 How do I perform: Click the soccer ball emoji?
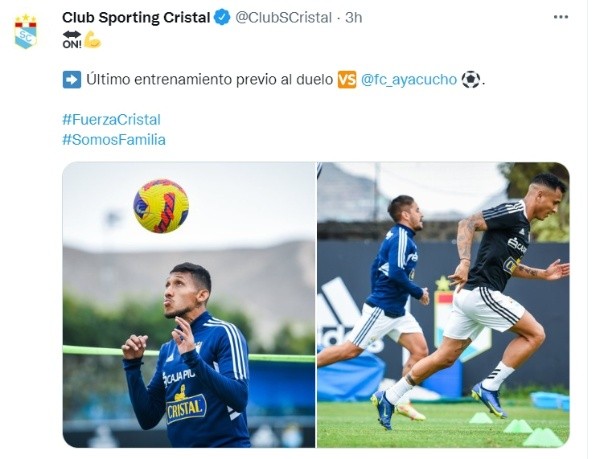click(x=471, y=80)
